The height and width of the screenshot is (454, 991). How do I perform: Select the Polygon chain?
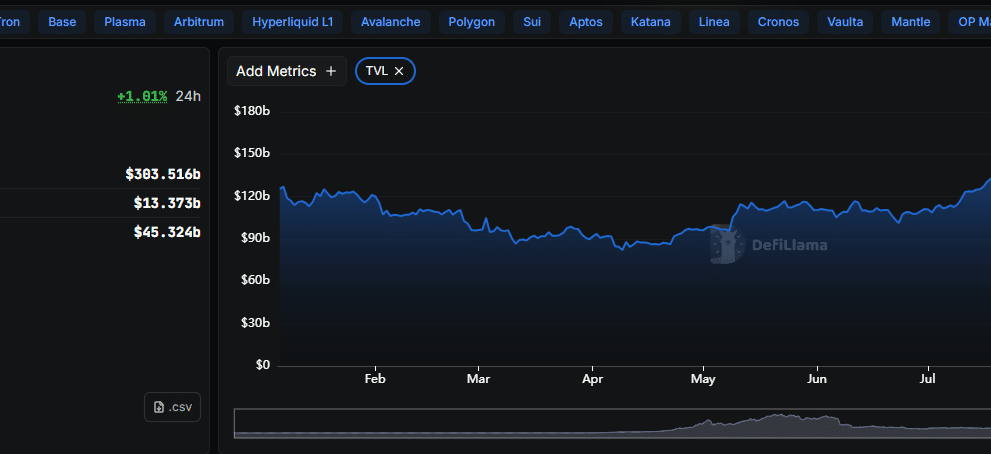pyautogui.click(x=472, y=21)
